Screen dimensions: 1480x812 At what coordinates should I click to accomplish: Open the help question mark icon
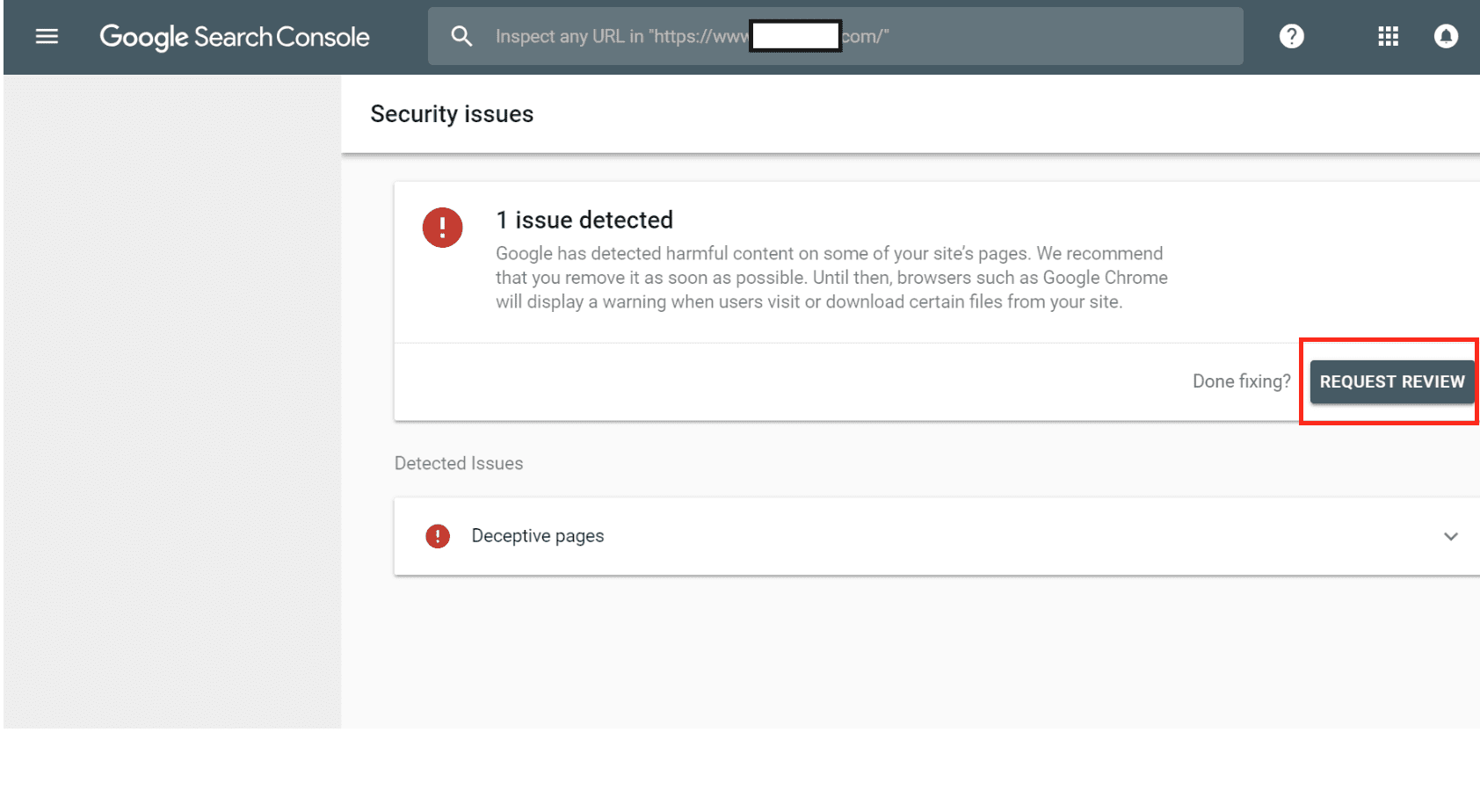(1291, 36)
